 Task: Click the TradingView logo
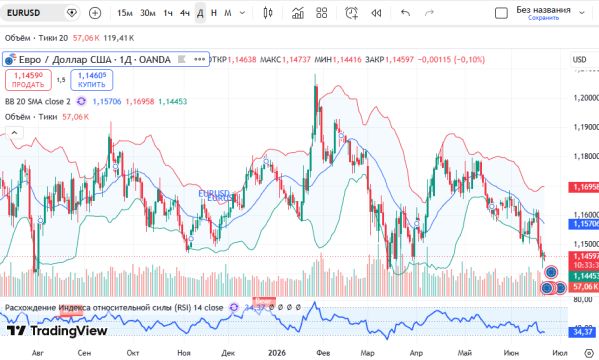tap(57, 331)
